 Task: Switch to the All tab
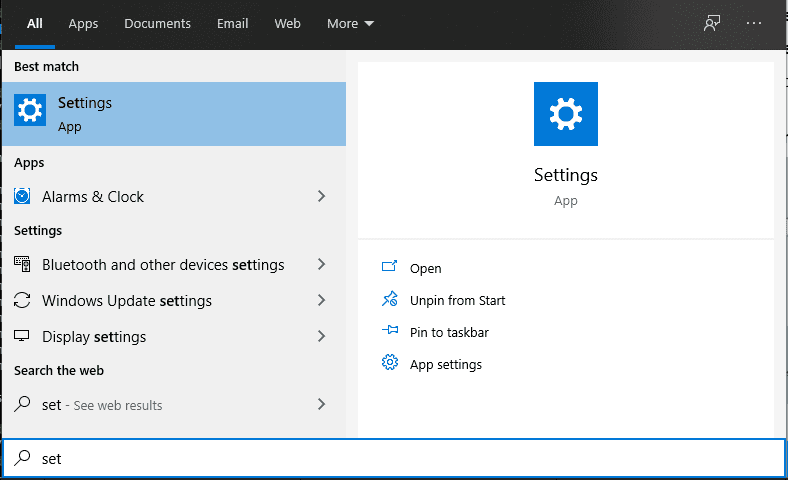pos(35,24)
